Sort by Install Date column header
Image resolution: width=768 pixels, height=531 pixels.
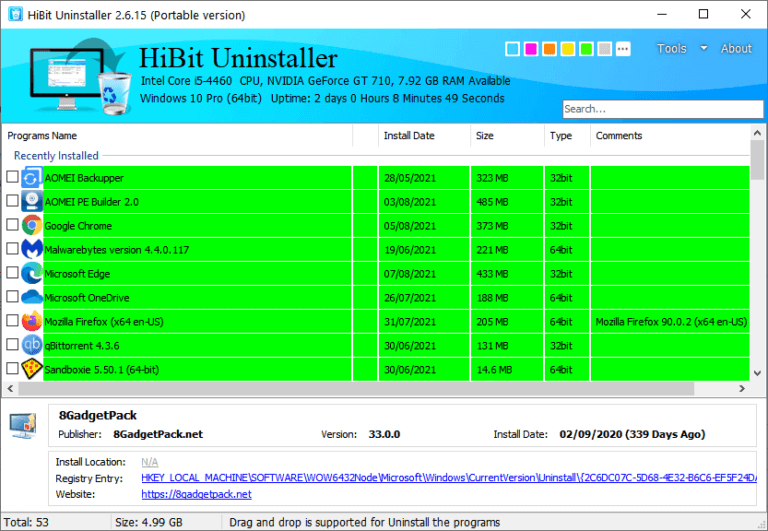(424, 136)
